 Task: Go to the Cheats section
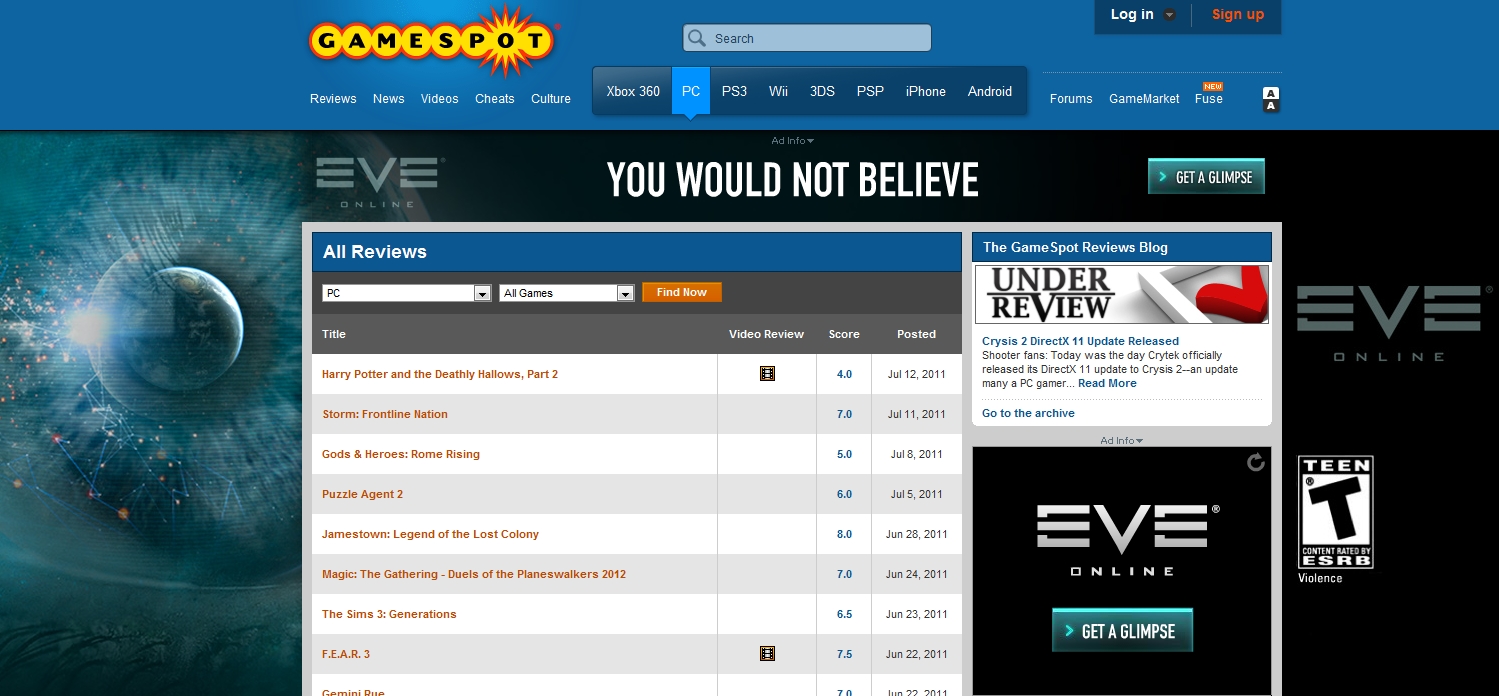[x=495, y=99]
